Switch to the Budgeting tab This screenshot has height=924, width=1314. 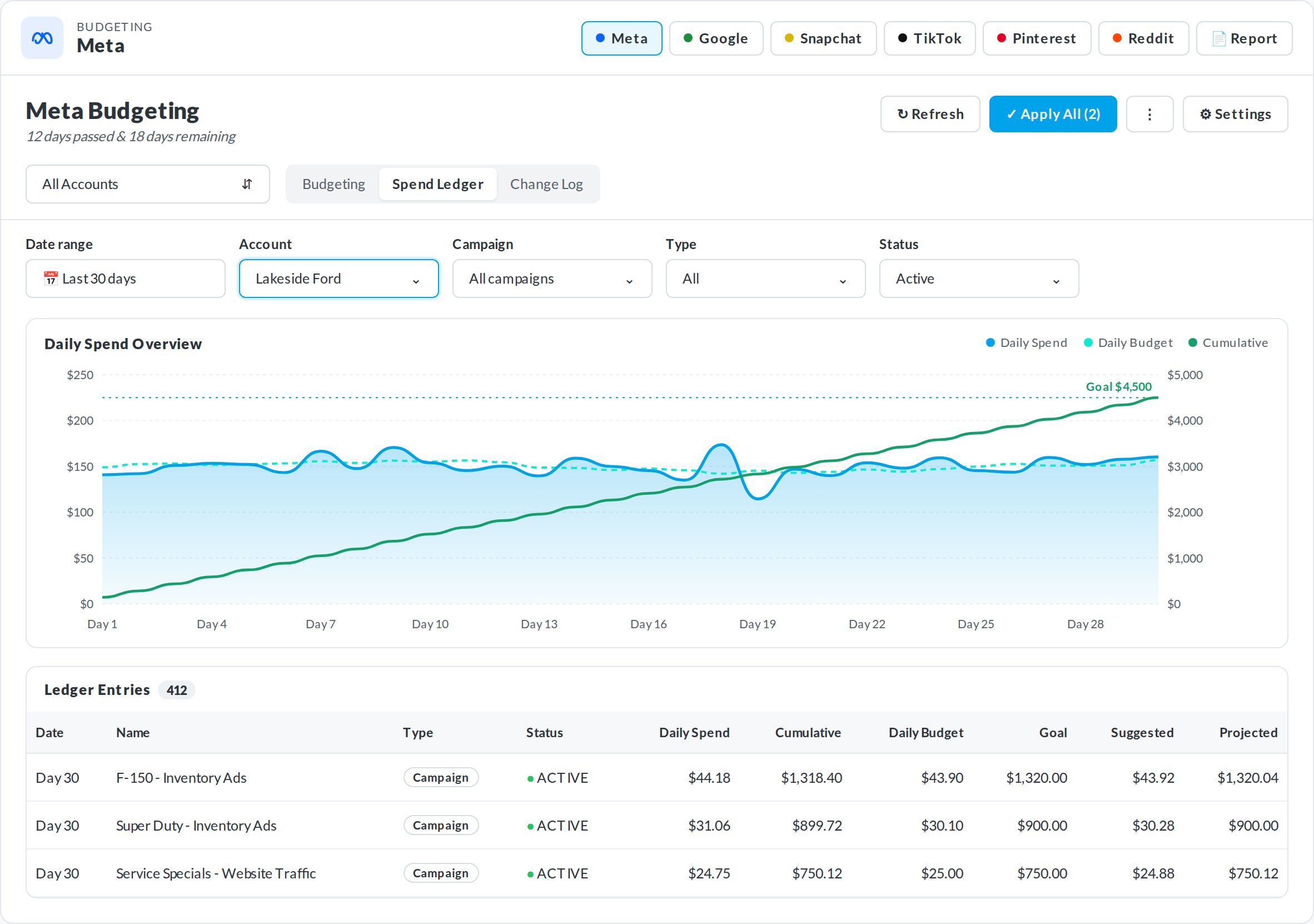334,184
